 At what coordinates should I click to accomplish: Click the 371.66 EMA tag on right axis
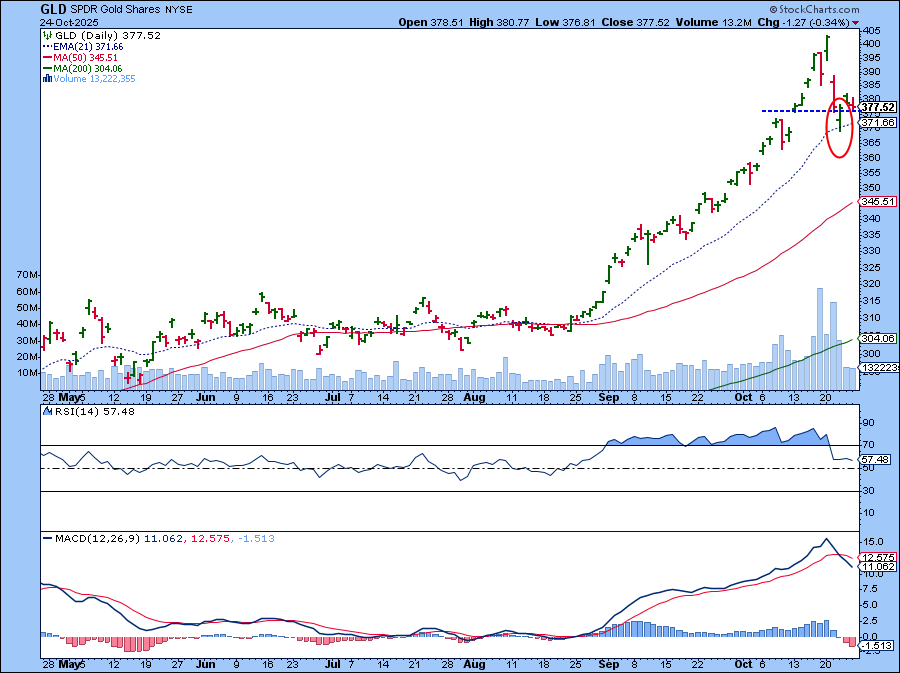(x=878, y=122)
